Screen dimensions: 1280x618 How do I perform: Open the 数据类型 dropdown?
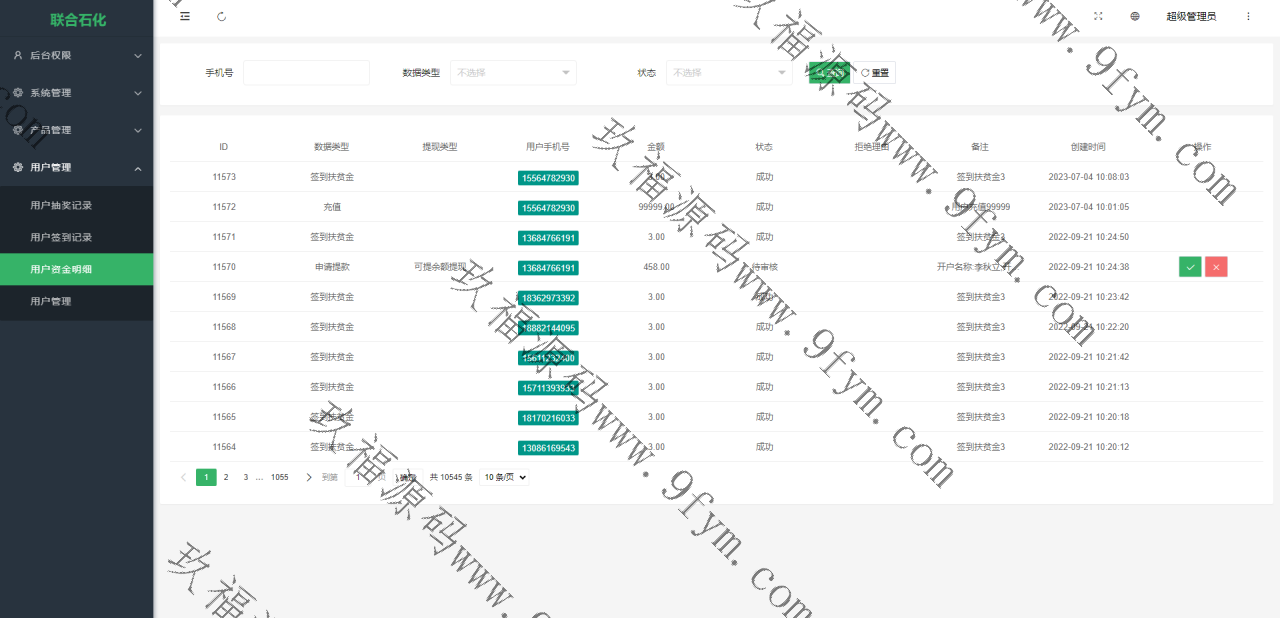(x=513, y=73)
